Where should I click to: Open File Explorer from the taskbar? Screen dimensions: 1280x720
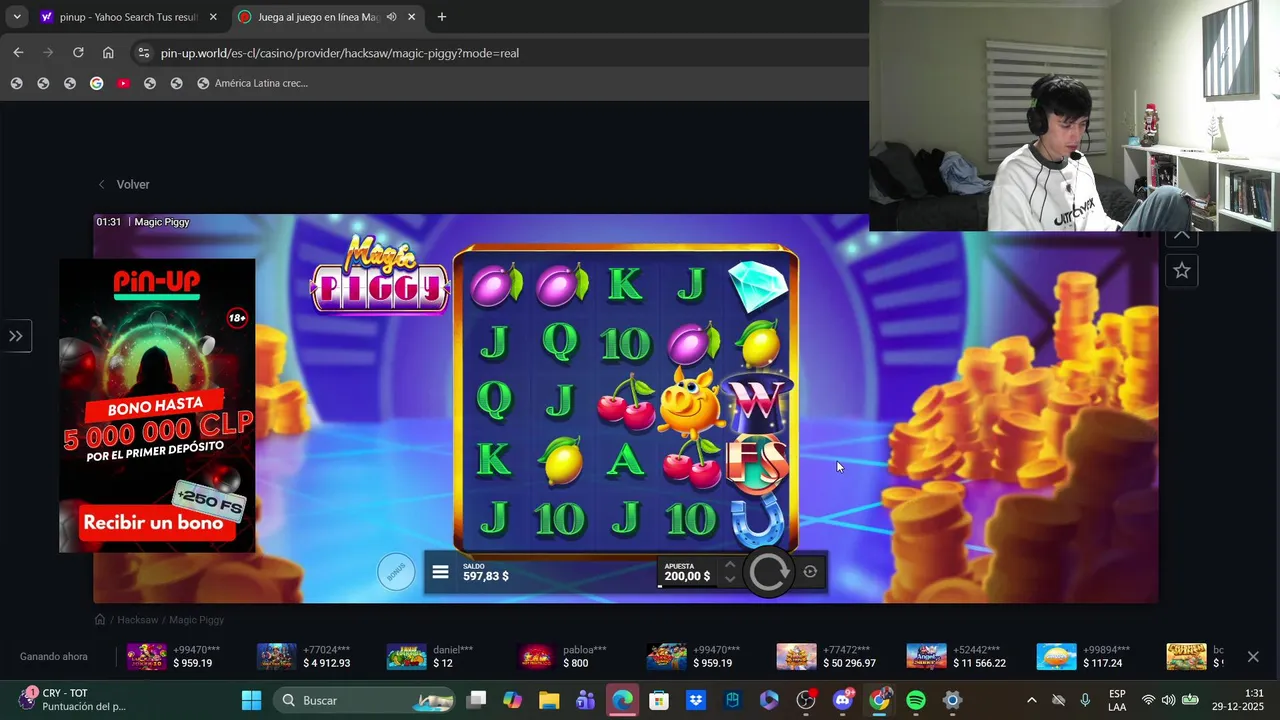coord(549,700)
